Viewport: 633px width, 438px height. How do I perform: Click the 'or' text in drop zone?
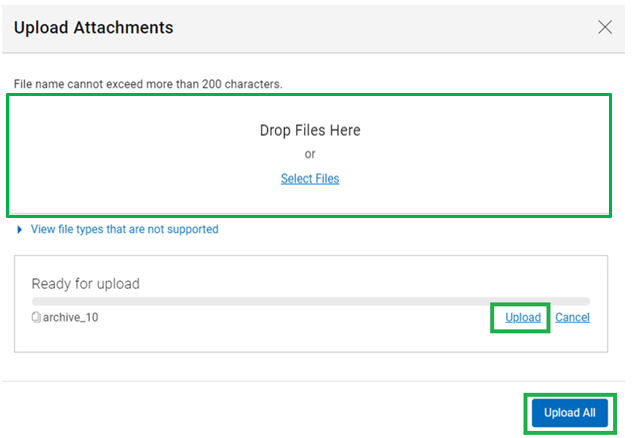click(x=310, y=154)
